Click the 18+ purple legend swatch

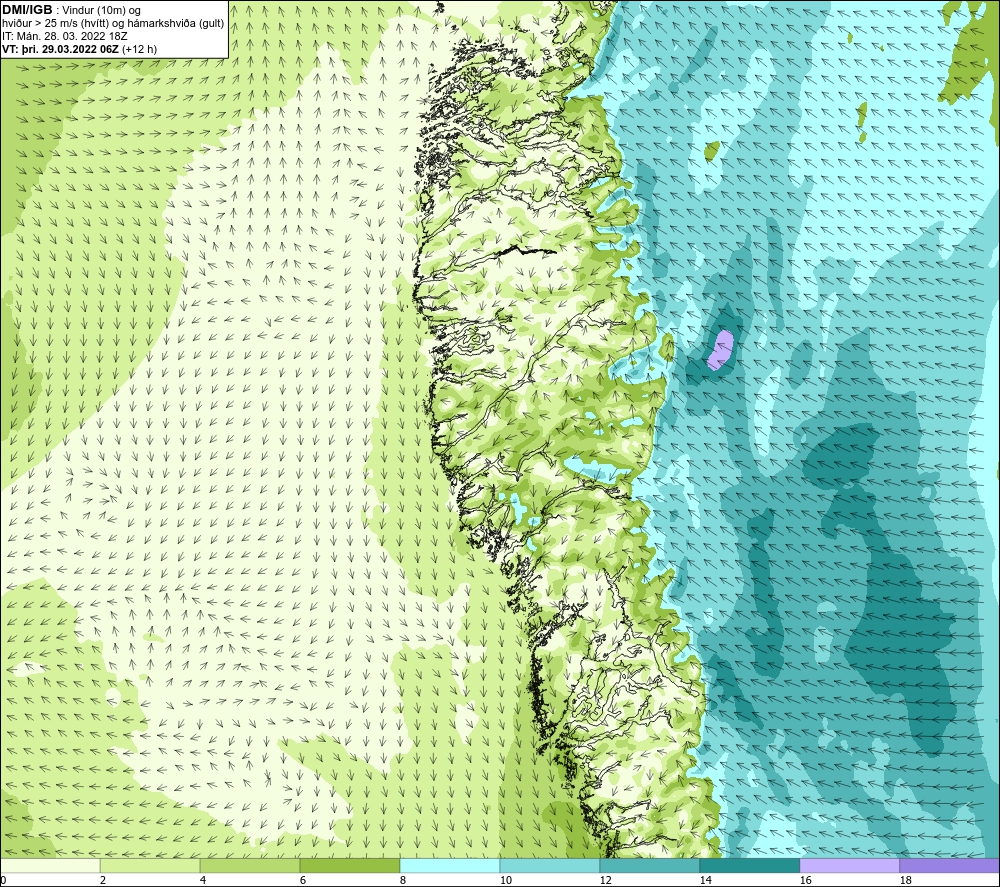pos(950,865)
